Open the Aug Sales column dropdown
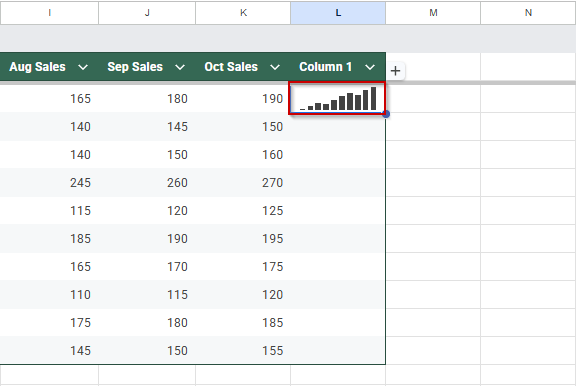 click(83, 67)
